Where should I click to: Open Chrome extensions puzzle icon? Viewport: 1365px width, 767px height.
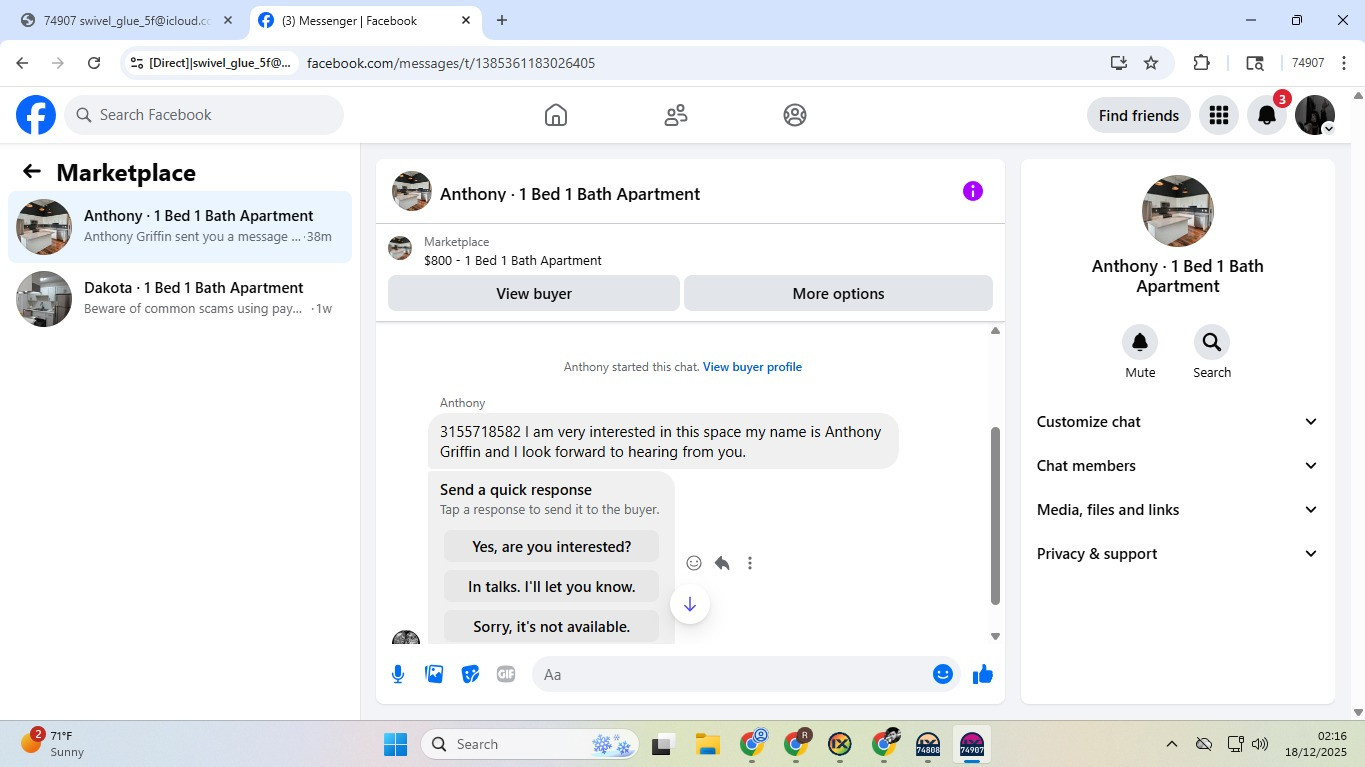click(1202, 63)
